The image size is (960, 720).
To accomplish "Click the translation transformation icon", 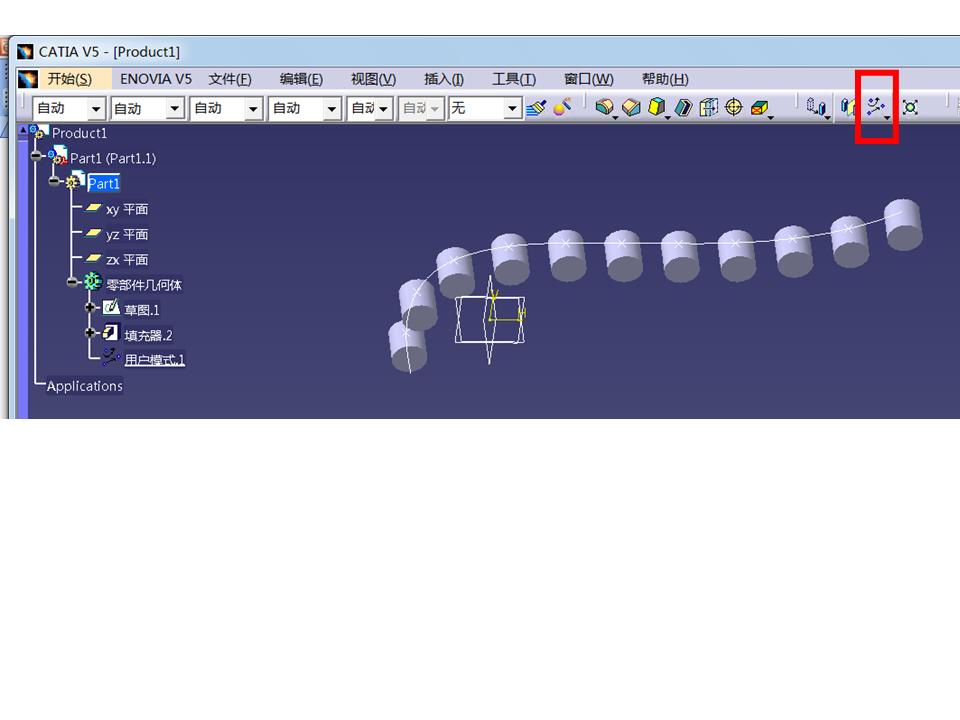I will tap(816, 107).
